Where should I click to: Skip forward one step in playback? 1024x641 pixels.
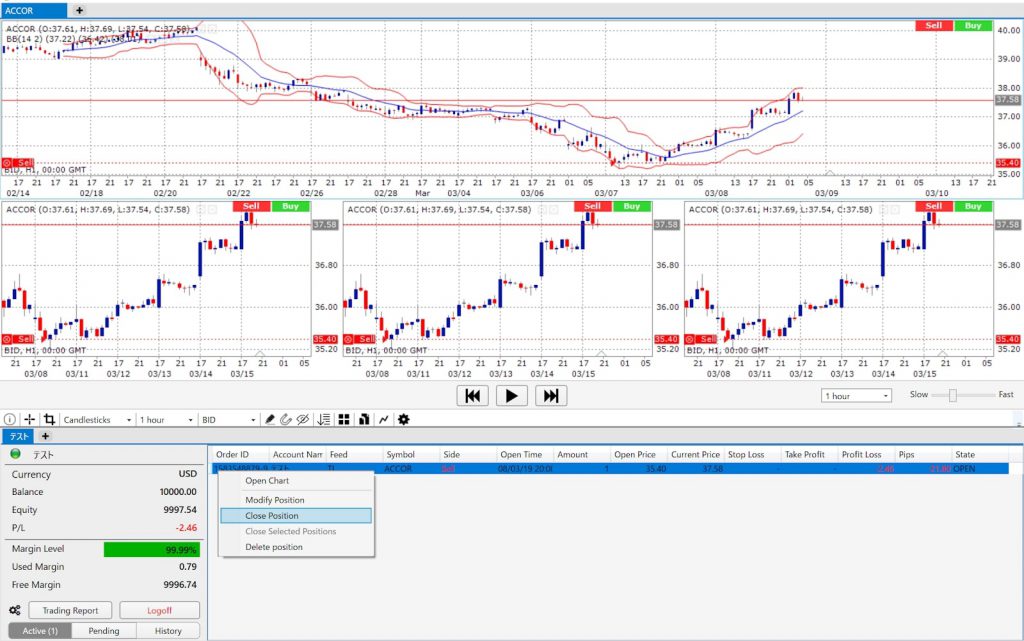coord(551,396)
